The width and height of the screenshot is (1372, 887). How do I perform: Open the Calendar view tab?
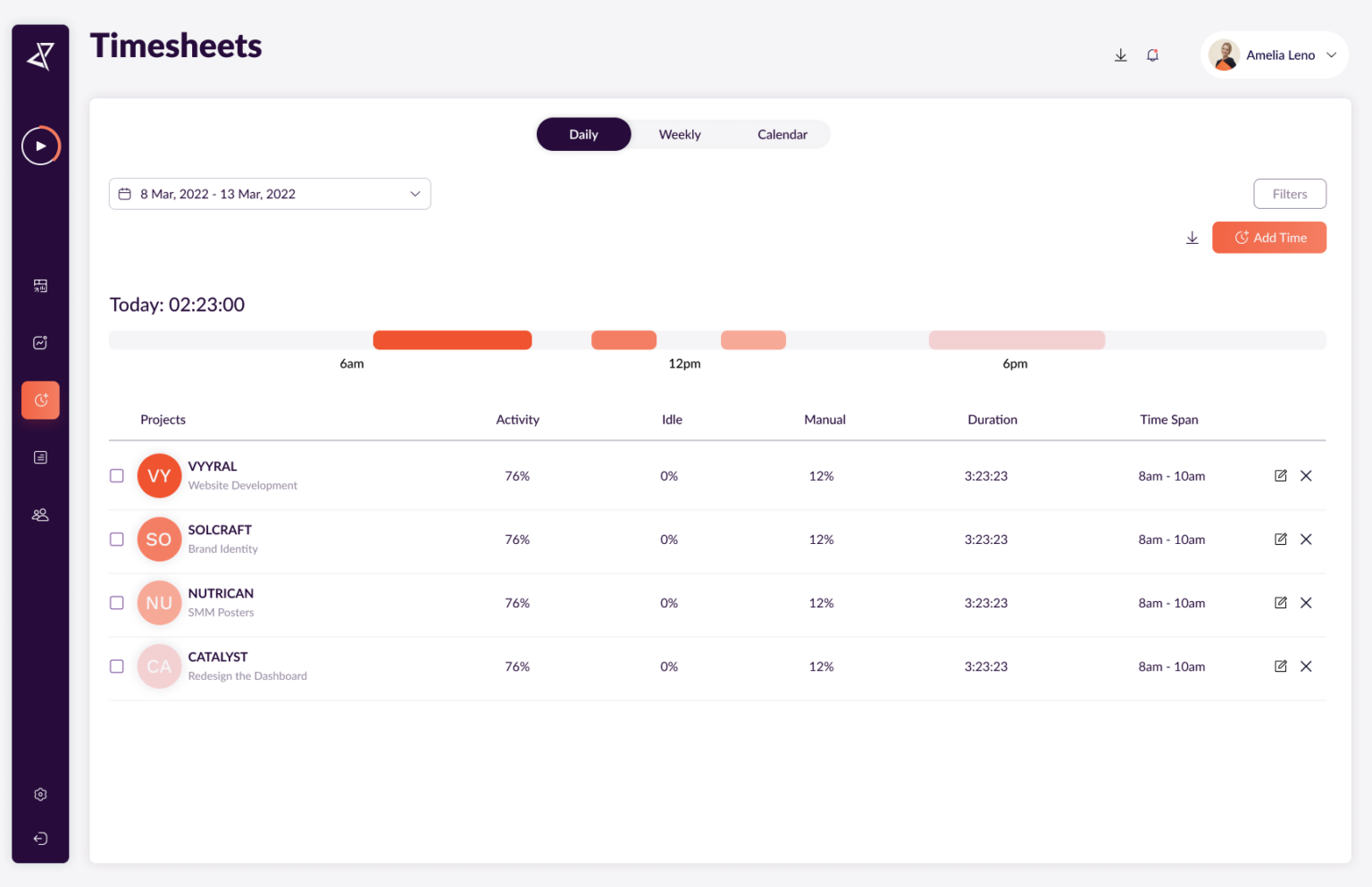click(x=782, y=134)
